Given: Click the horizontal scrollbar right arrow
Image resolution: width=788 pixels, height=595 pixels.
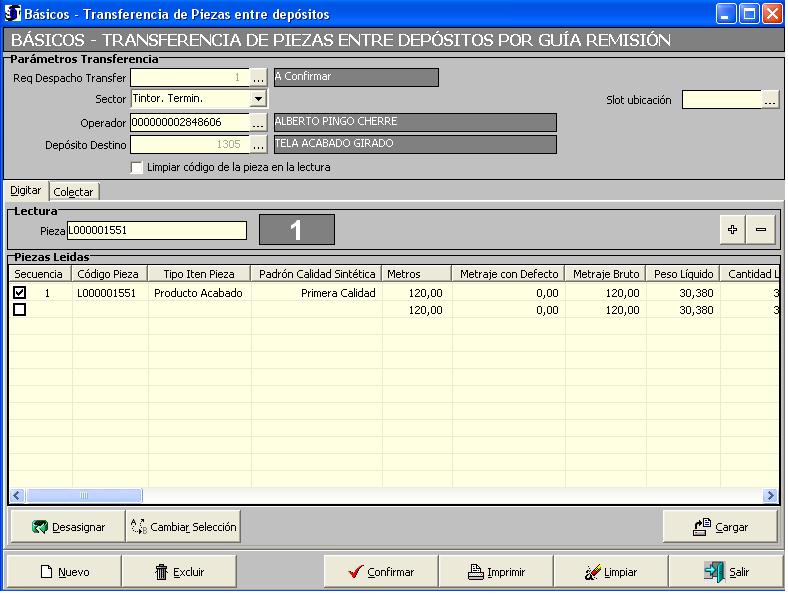Looking at the screenshot, I should (x=770, y=496).
